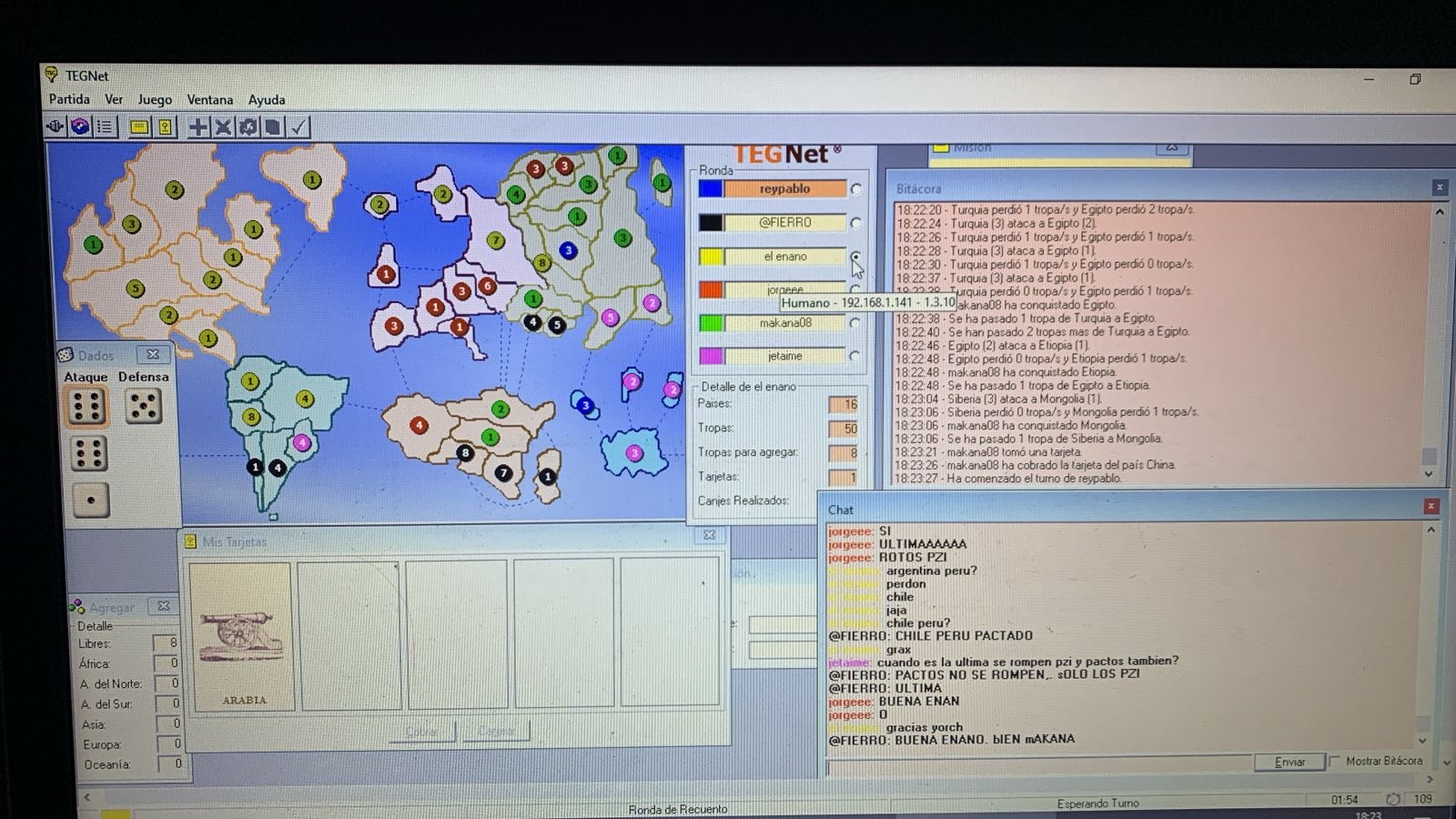Click the Chat scrollbar down arrow
The image size is (1456, 819).
[x=1424, y=740]
